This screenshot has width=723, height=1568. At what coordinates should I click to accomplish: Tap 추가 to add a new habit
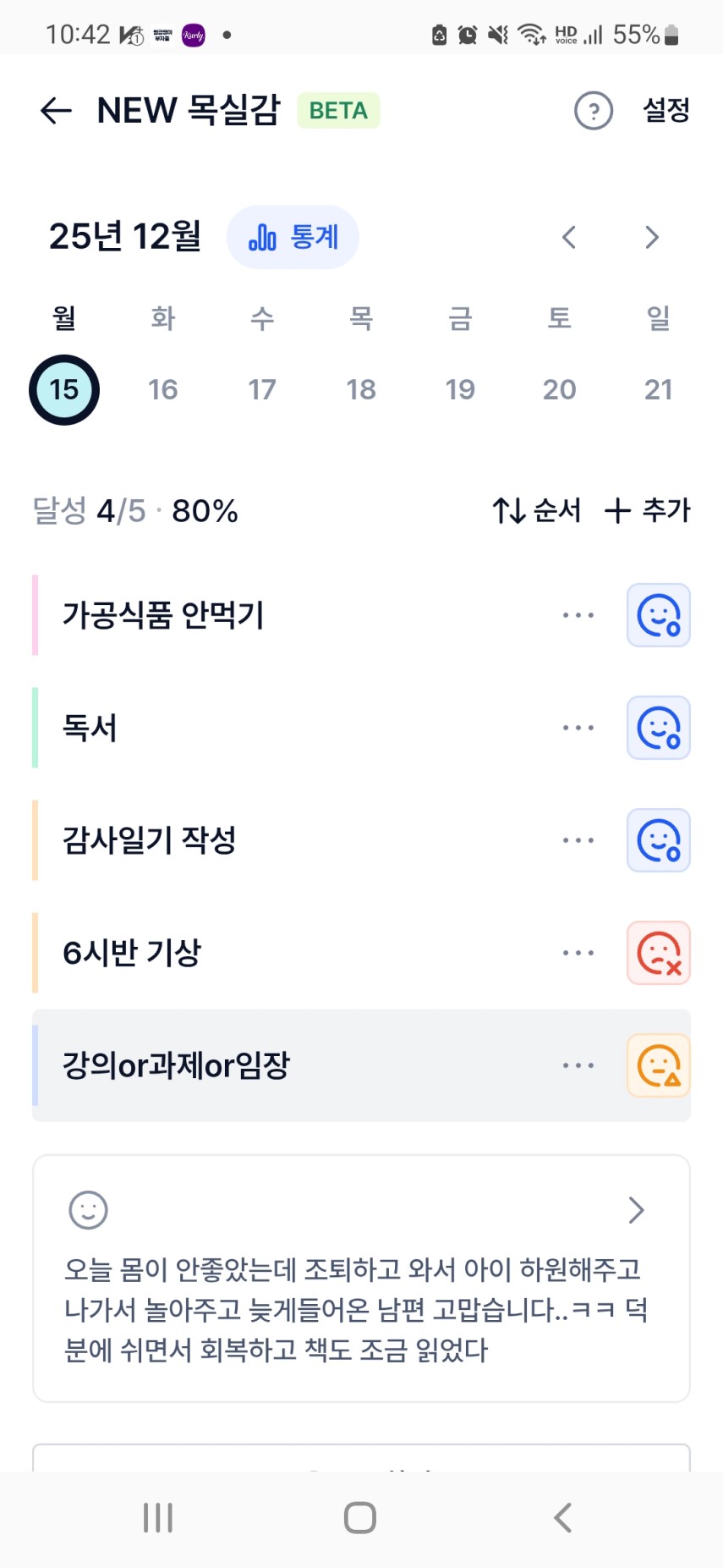click(x=648, y=510)
